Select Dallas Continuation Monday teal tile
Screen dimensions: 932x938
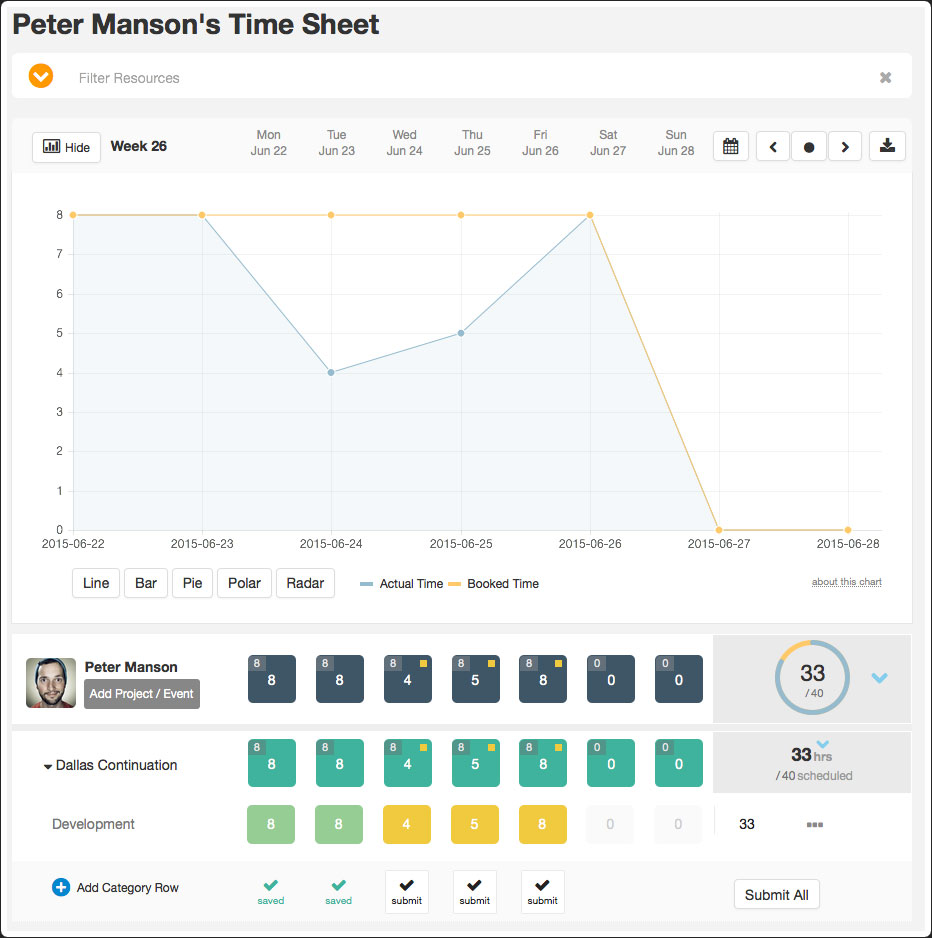[272, 763]
